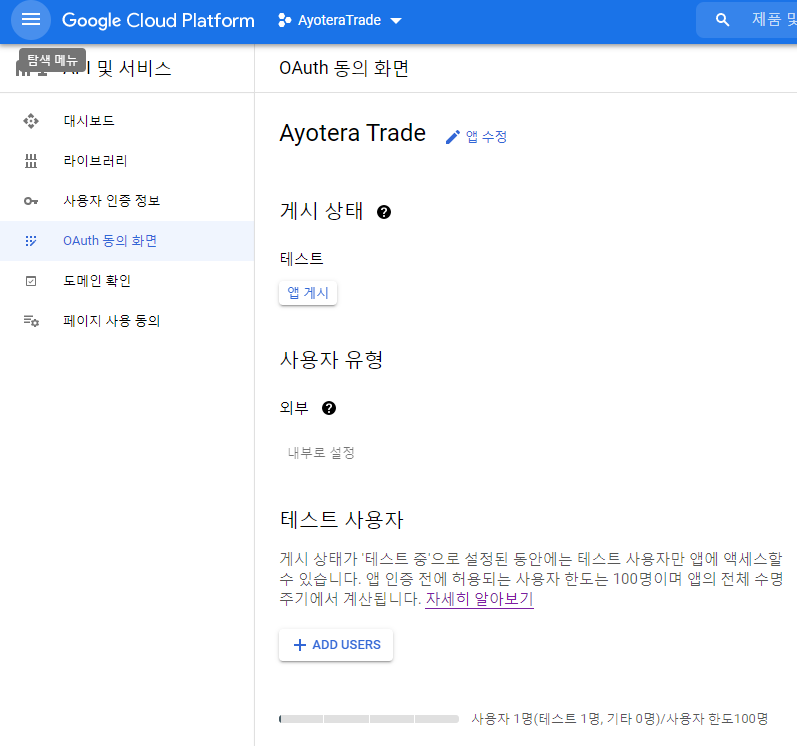Open the 대시보드 menu item

point(127,121)
